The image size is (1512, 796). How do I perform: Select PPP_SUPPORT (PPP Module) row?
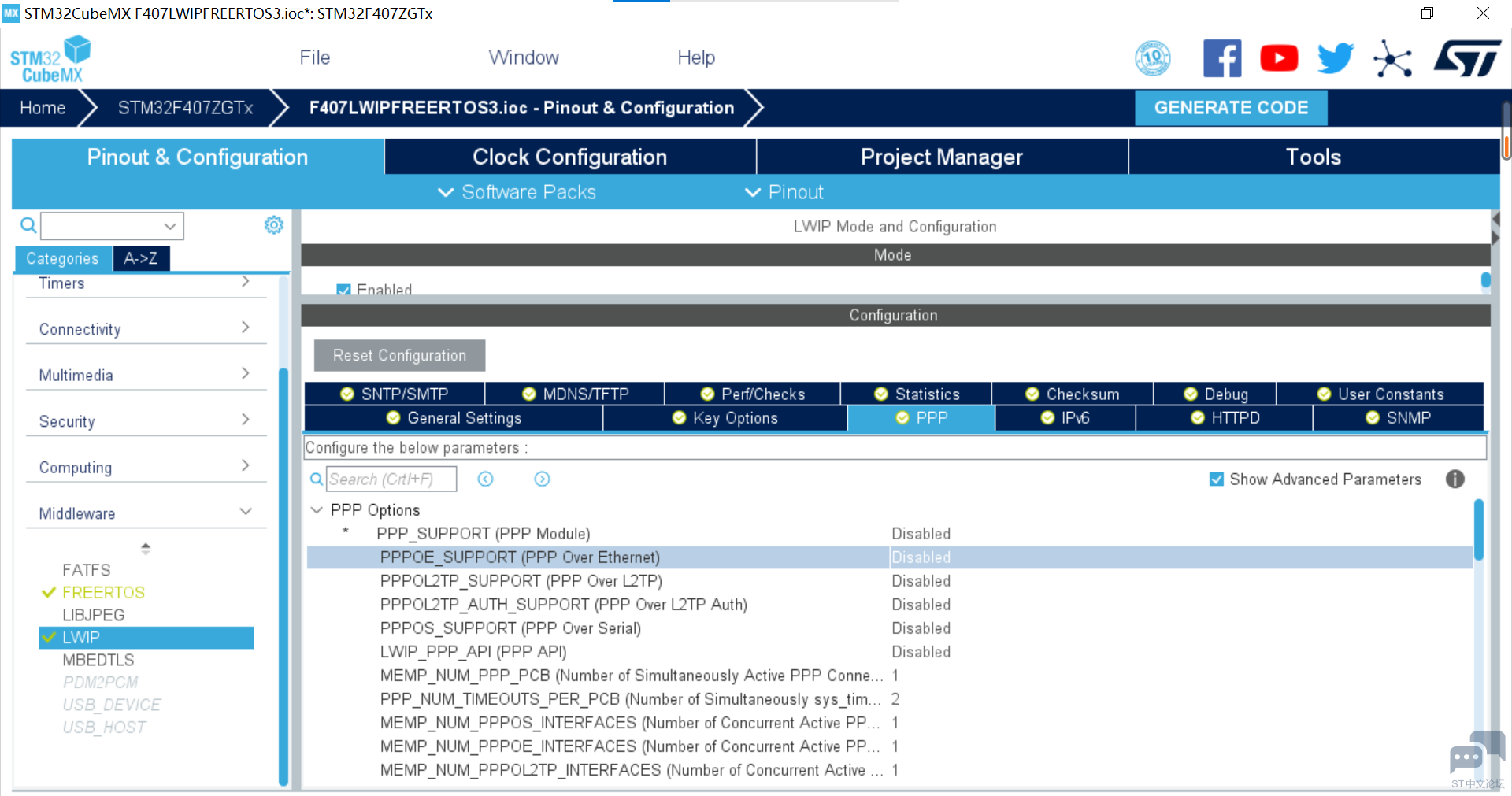[889, 534]
